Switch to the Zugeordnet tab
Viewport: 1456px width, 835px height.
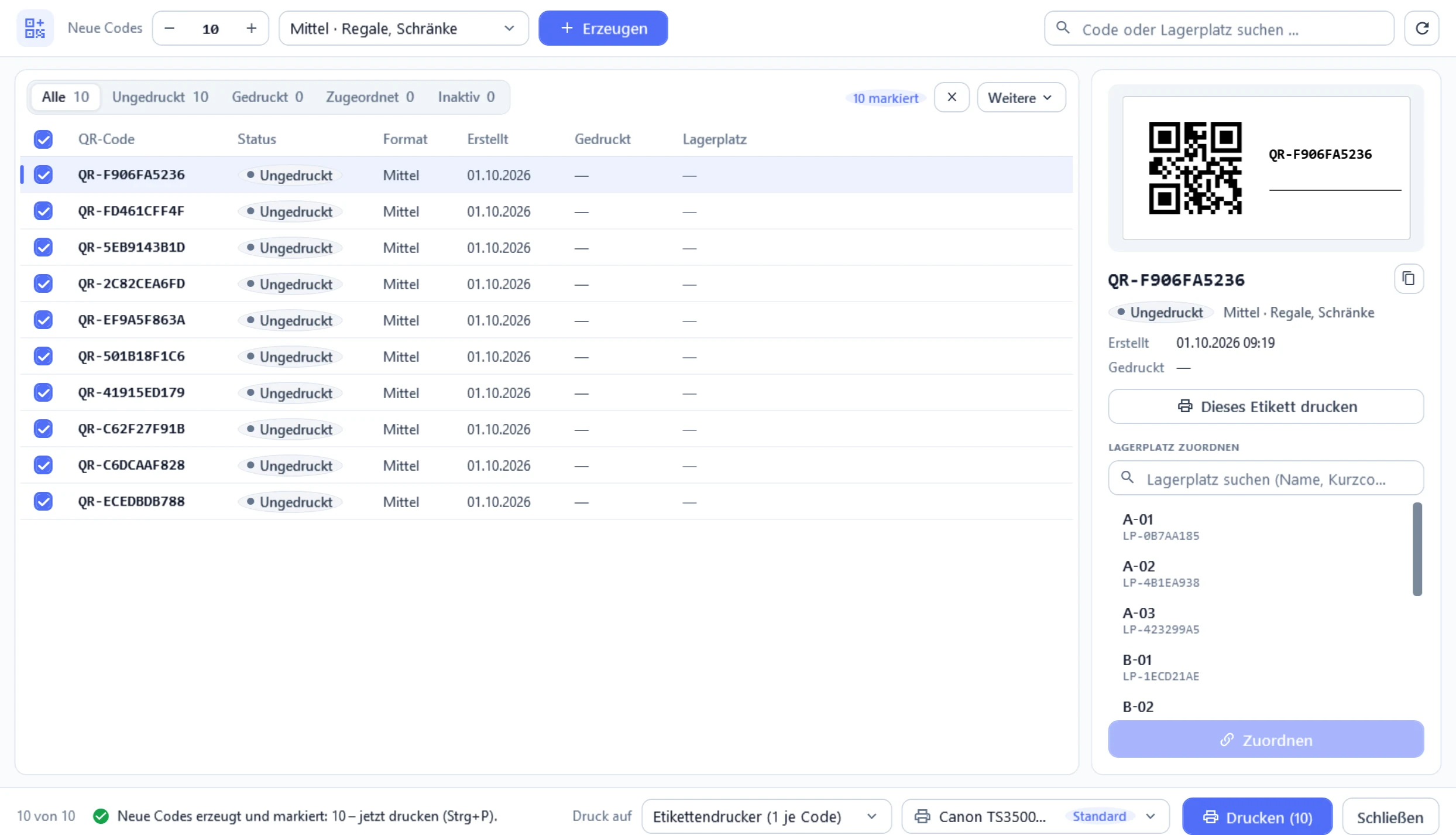370,97
